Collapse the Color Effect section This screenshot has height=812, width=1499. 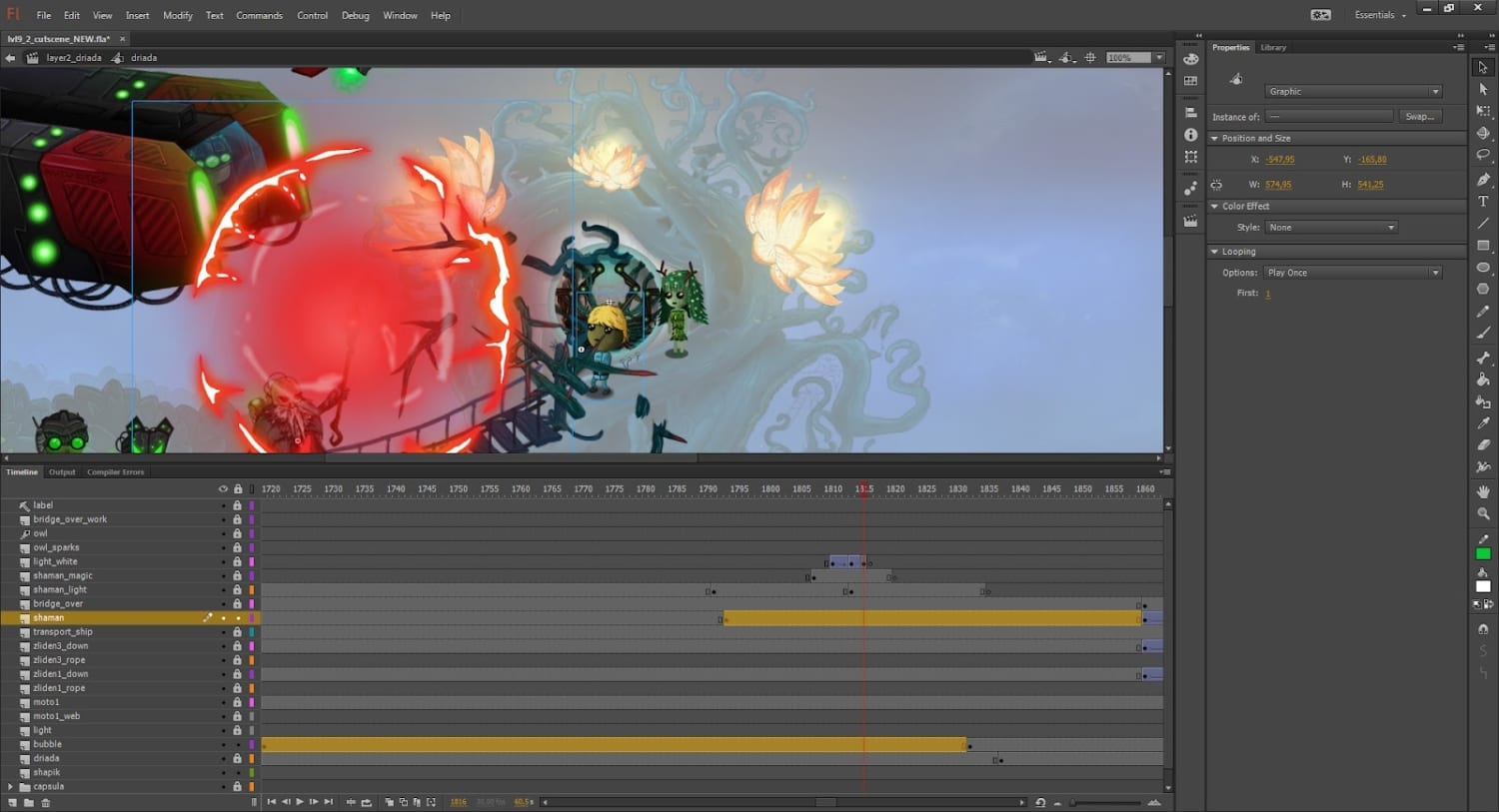point(1215,207)
